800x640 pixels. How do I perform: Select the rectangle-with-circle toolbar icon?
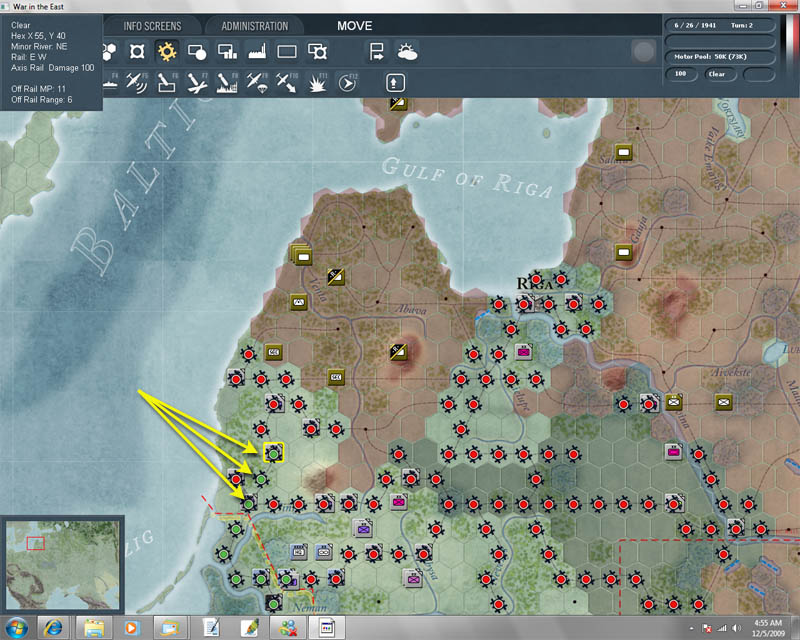coord(197,52)
